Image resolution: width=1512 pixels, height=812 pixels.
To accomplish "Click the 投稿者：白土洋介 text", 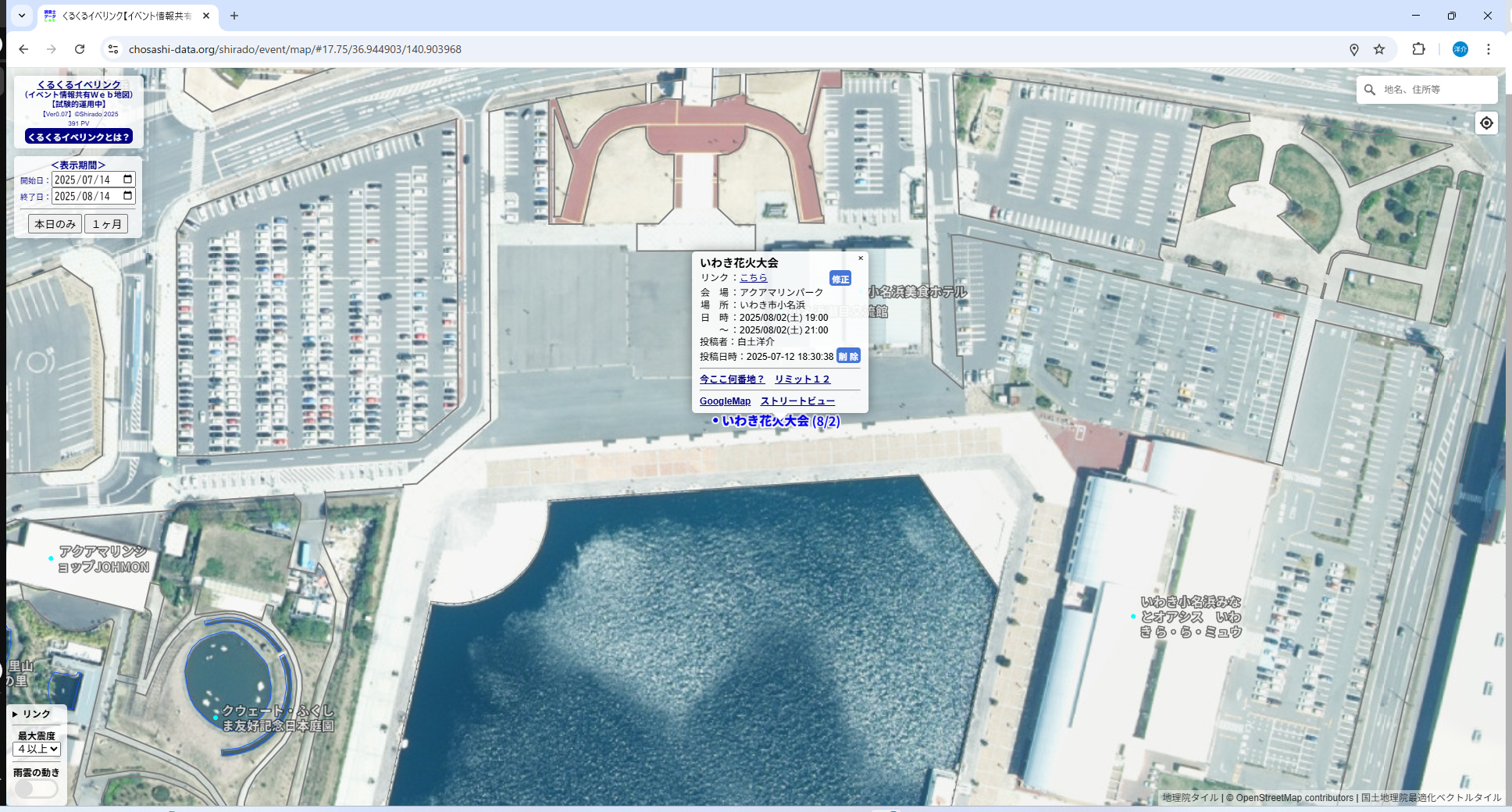I will (737, 342).
